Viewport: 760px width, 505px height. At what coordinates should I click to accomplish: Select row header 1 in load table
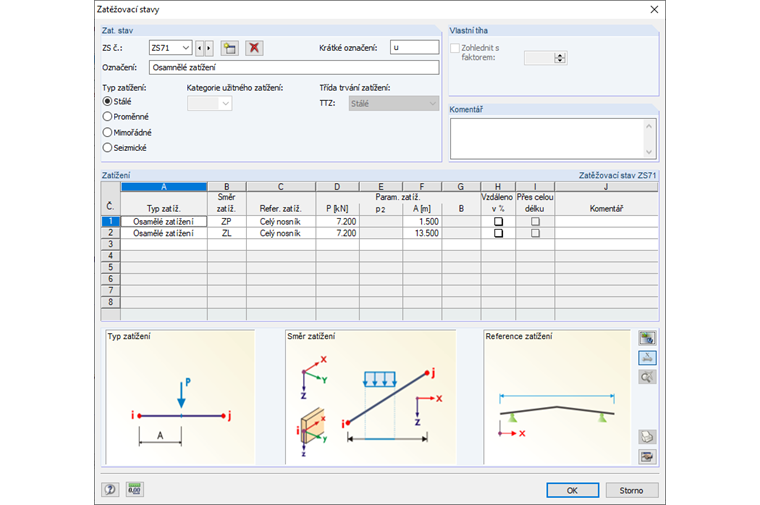pyautogui.click(x=111, y=221)
